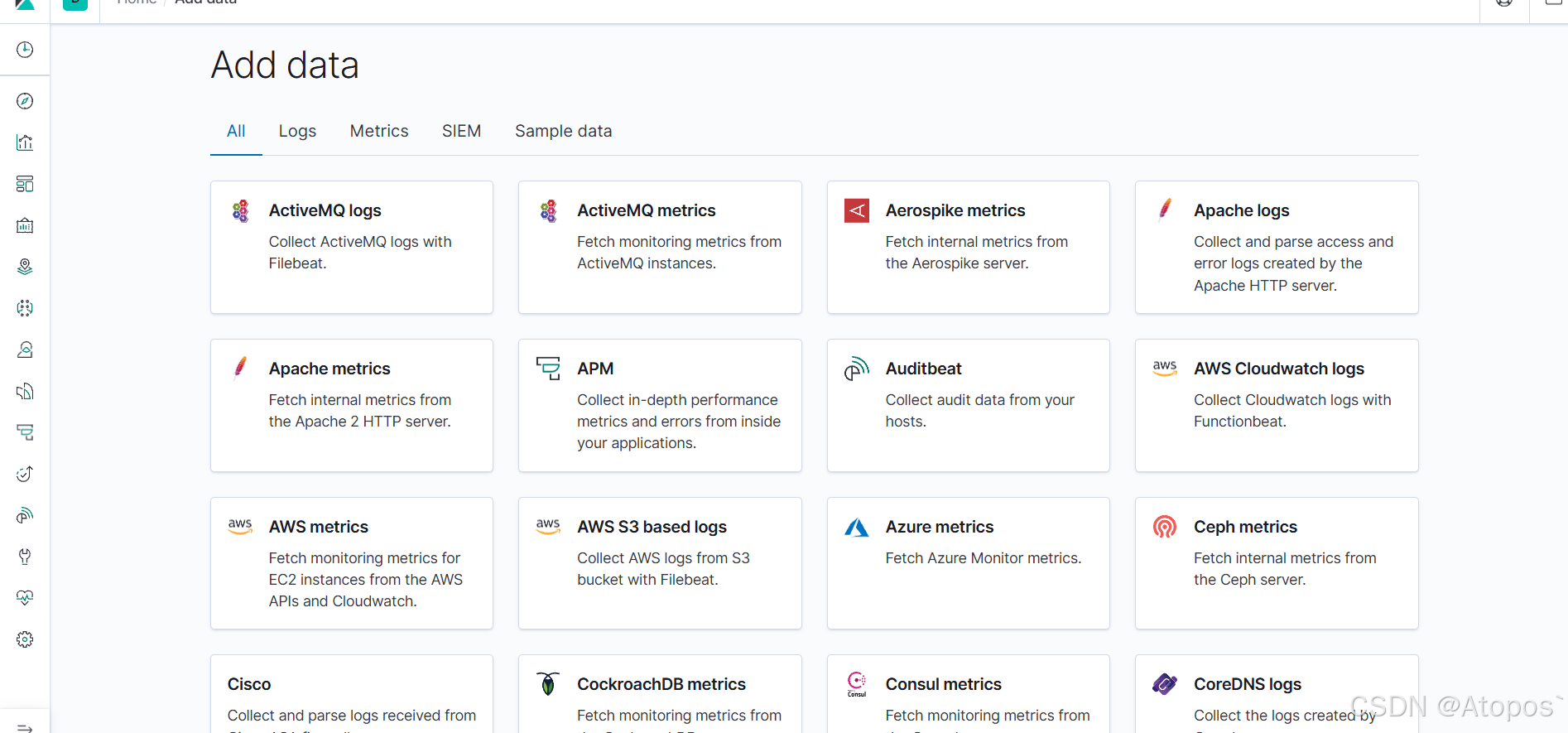This screenshot has height=733, width=1568.
Task: Switch to the Metrics tab
Action: point(379,131)
